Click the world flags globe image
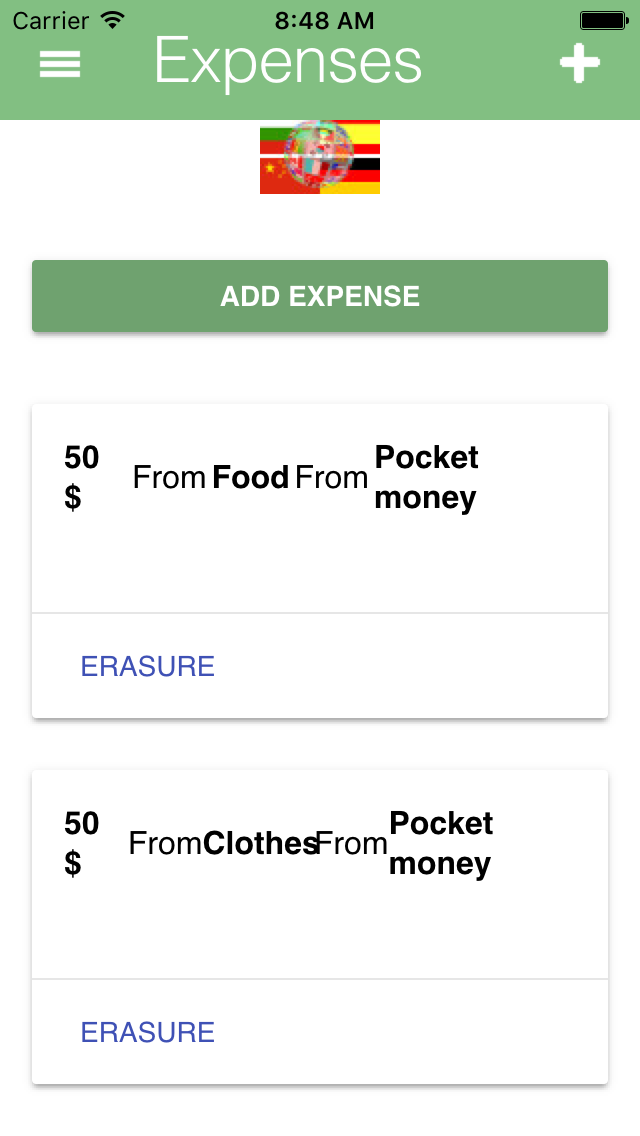 (320, 156)
